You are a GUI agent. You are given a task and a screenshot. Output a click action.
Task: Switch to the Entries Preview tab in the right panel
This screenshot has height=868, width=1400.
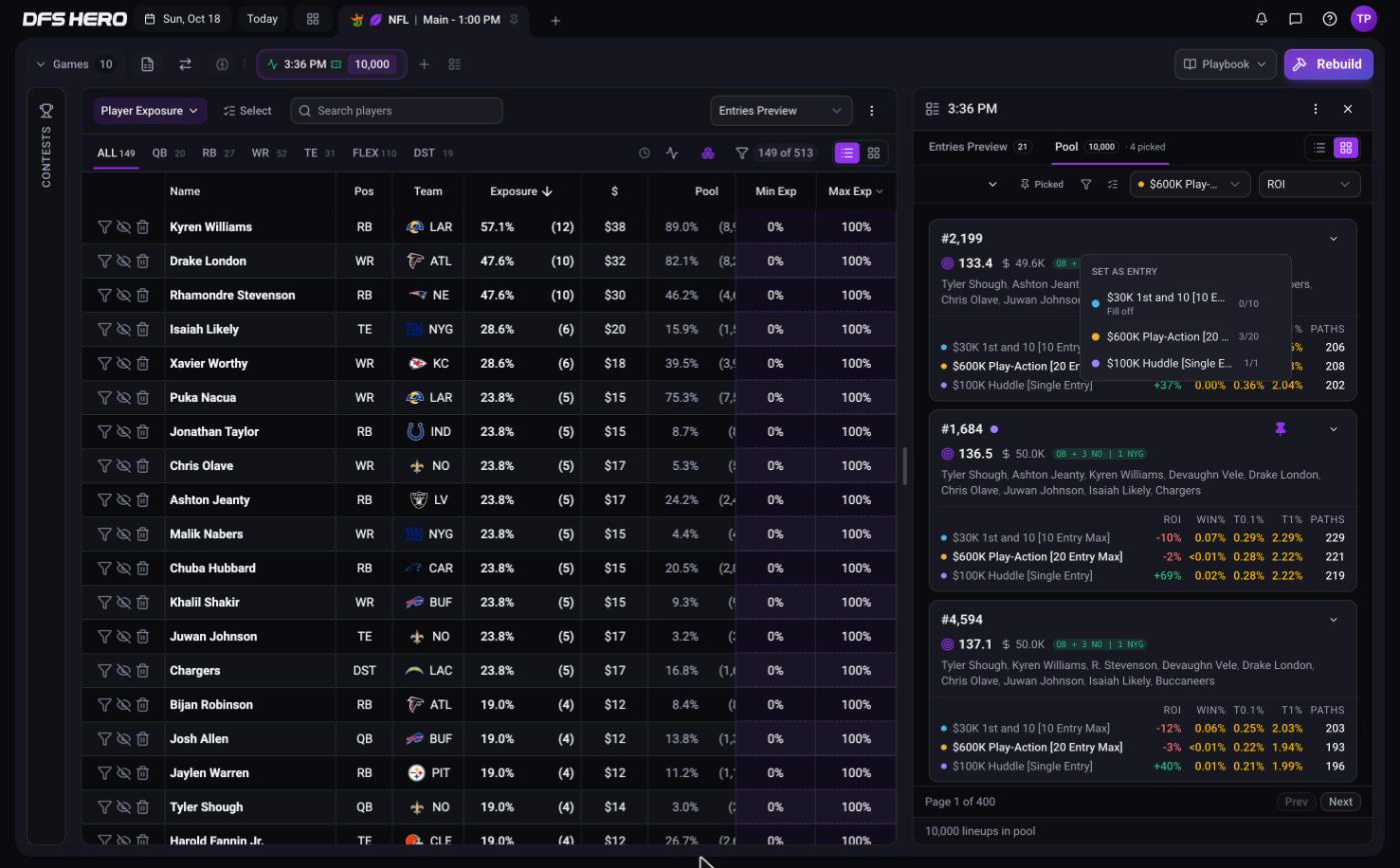(x=979, y=147)
